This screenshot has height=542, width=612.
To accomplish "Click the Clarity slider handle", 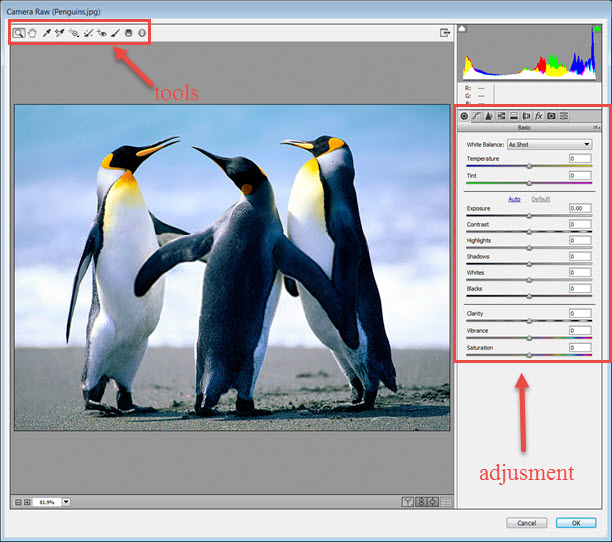I will (x=529, y=321).
